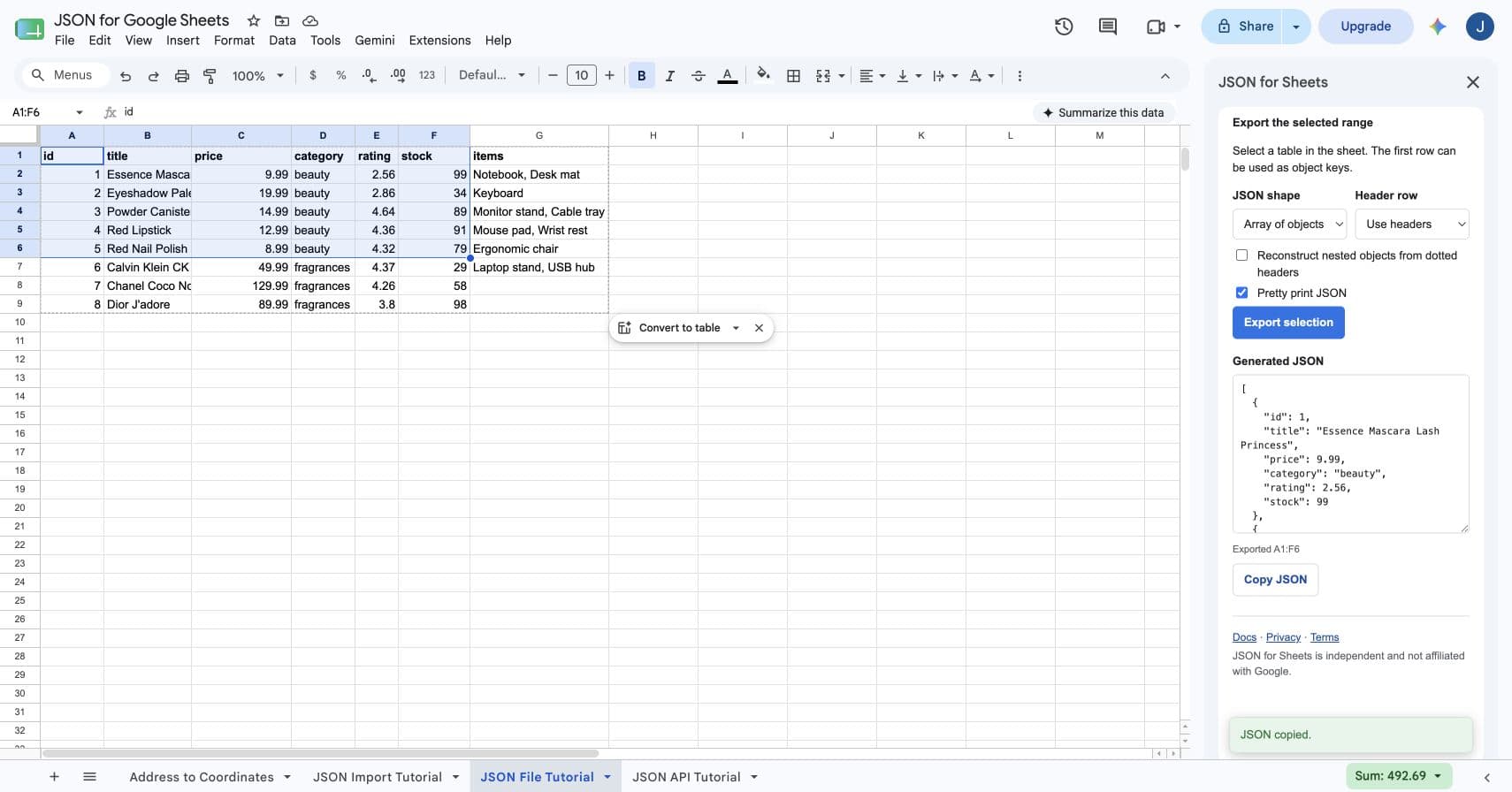Viewport: 1512px width, 792px height.
Task: Click Summarize this data
Action: (1103, 112)
